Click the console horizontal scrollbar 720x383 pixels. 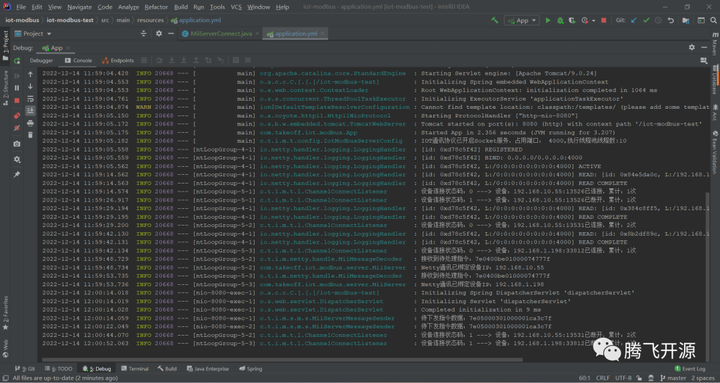tap(282, 360)
